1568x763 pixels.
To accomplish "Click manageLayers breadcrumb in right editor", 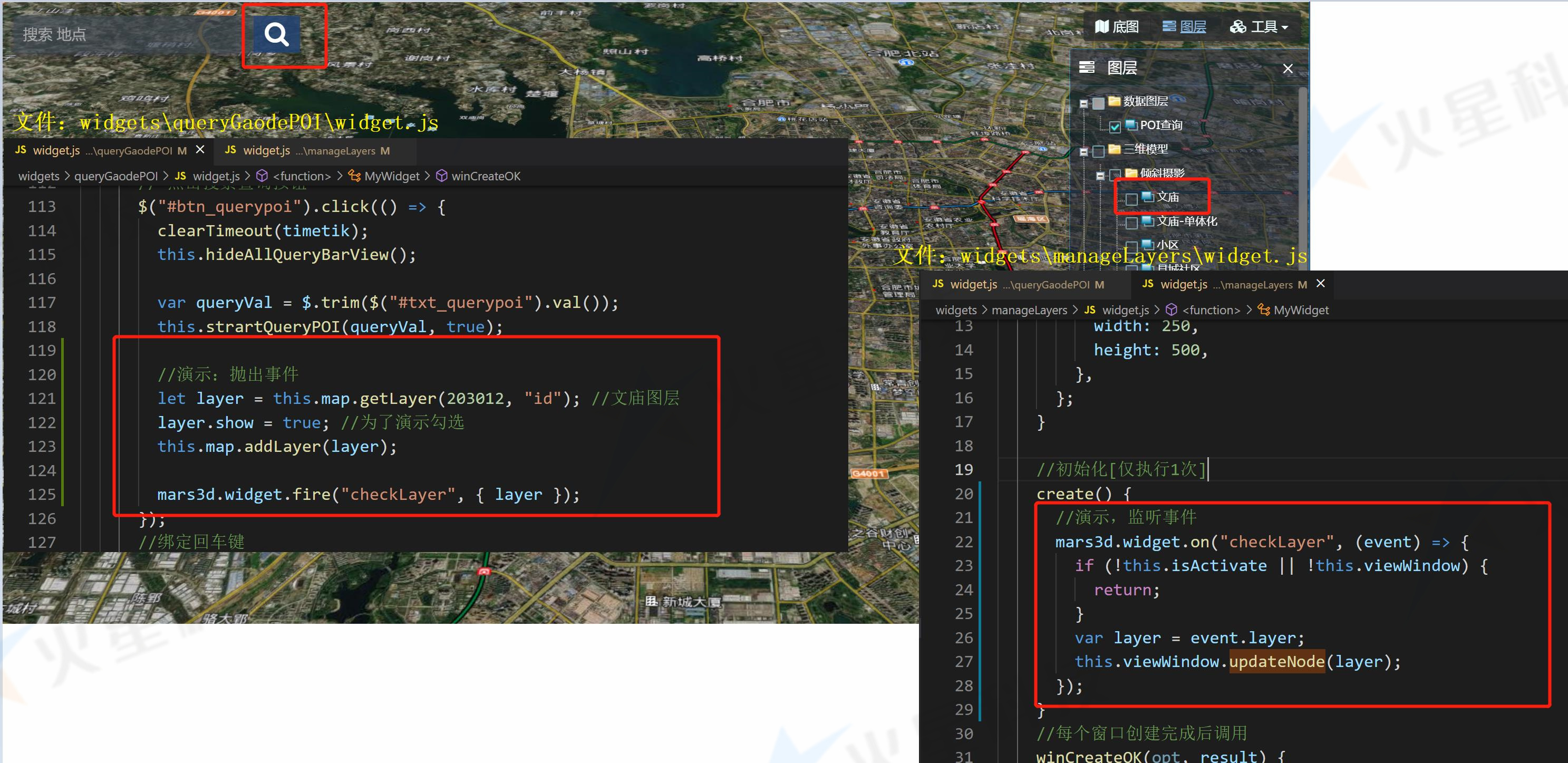I will pyautogui.click(x=1029, y=310).
